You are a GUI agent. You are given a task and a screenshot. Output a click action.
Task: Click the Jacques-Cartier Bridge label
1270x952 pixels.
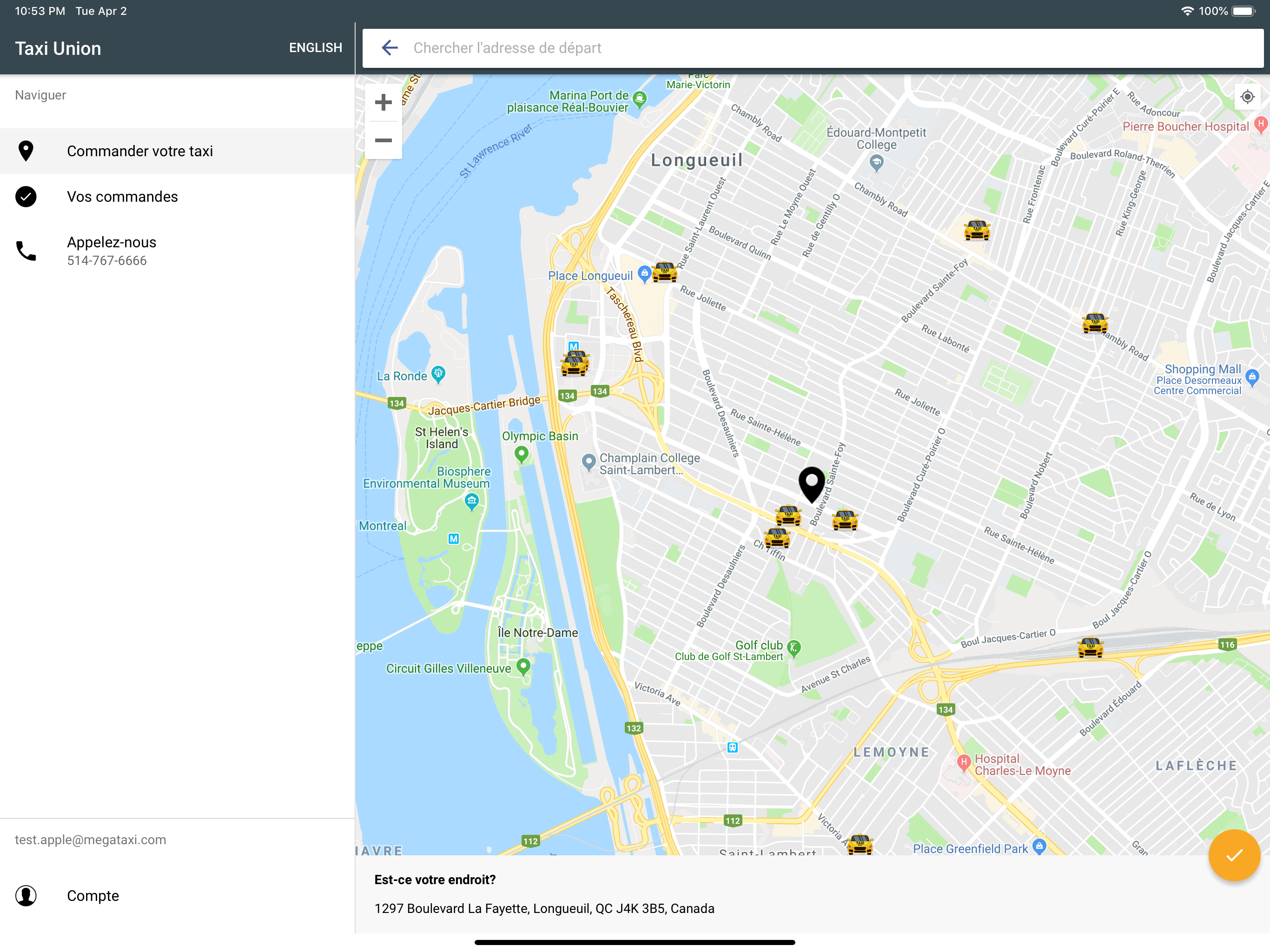coord(484,405)
